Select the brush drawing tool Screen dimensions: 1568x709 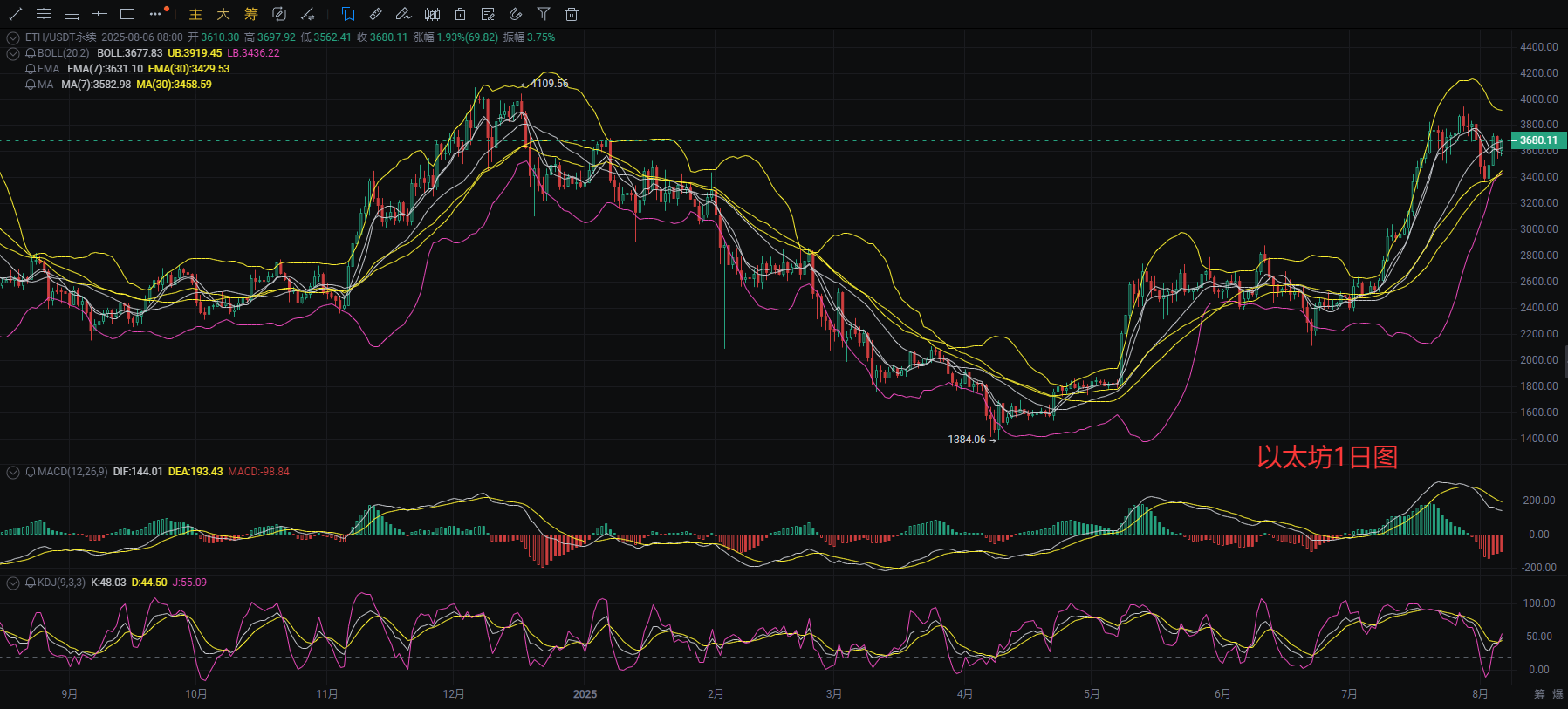pyautogui.click(x=403, y=14)
